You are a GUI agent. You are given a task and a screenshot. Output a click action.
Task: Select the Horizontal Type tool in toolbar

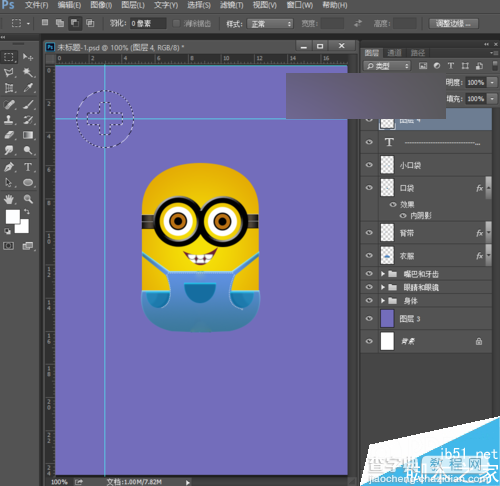point(28,167)
